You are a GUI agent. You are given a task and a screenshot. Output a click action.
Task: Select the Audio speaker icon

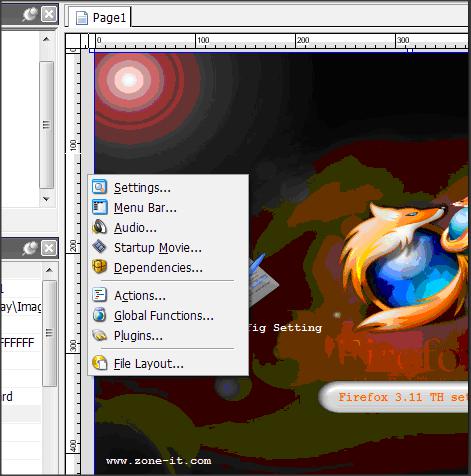tap(99, 227)
